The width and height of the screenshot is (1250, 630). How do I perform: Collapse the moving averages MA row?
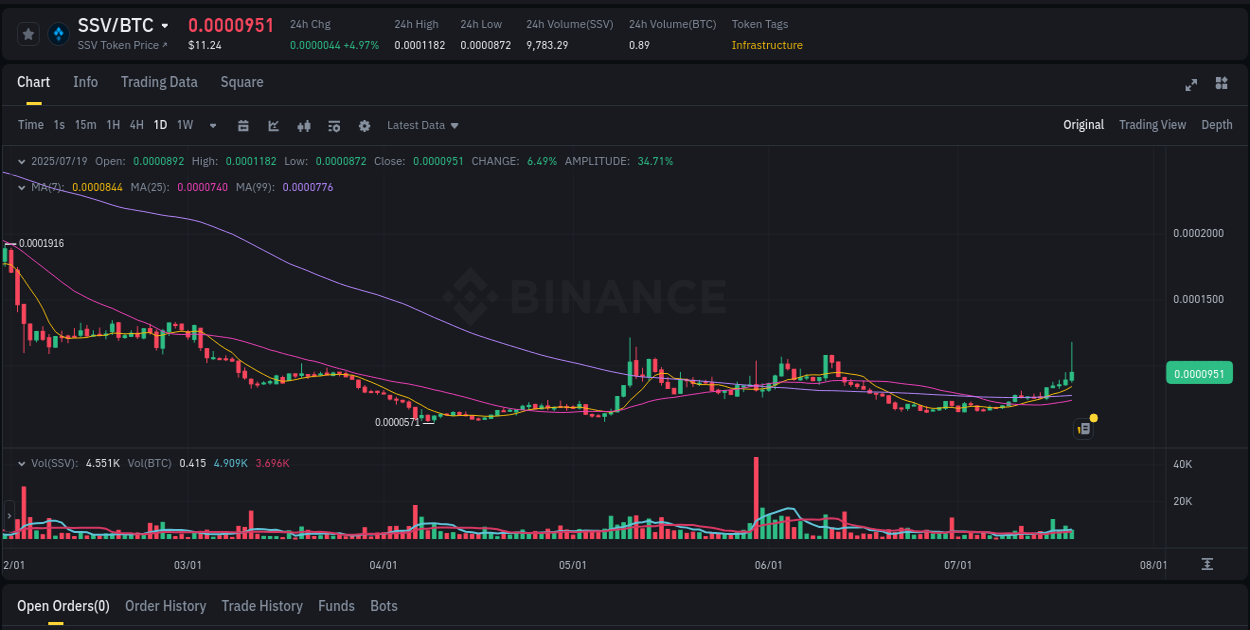point(22,187)
